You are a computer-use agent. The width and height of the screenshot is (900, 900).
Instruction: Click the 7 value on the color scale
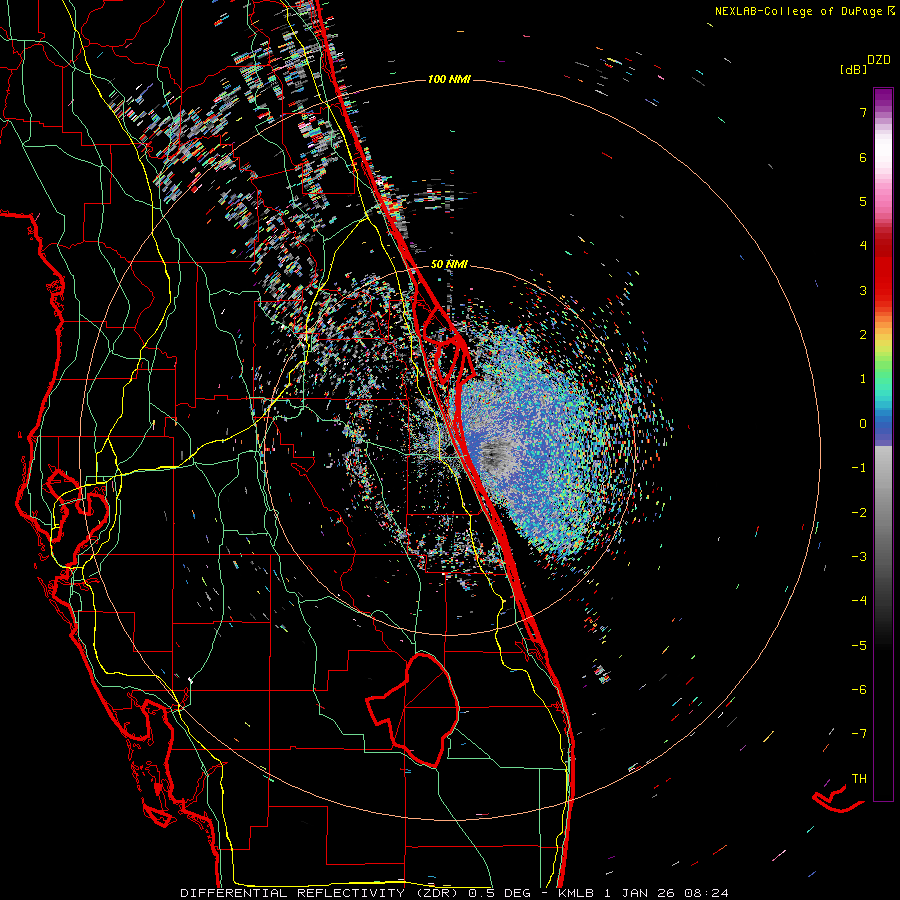tap(863, 112)
